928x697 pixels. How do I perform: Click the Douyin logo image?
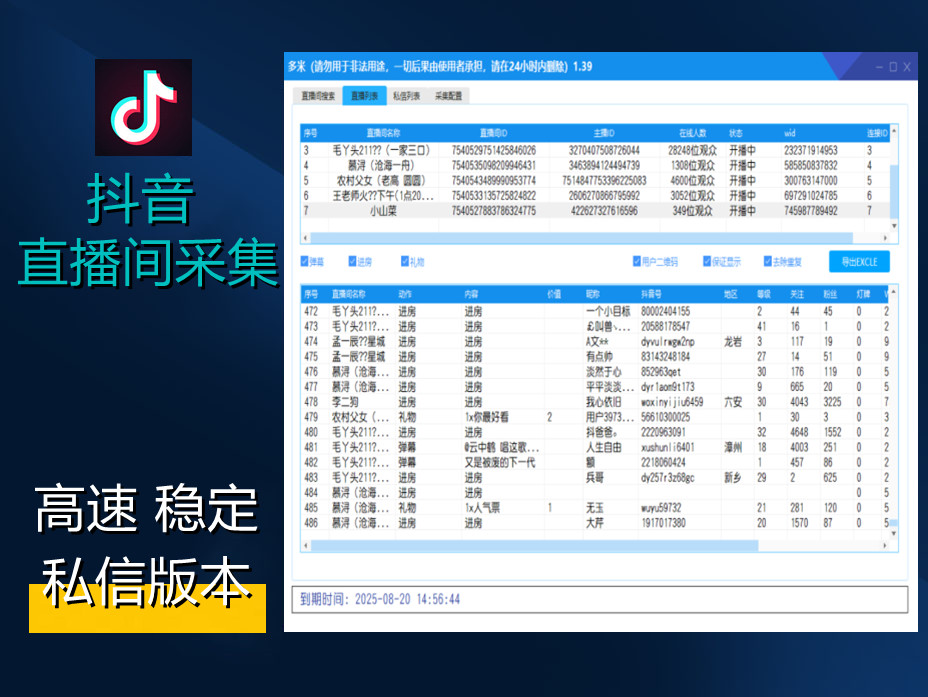coord(143,107)
